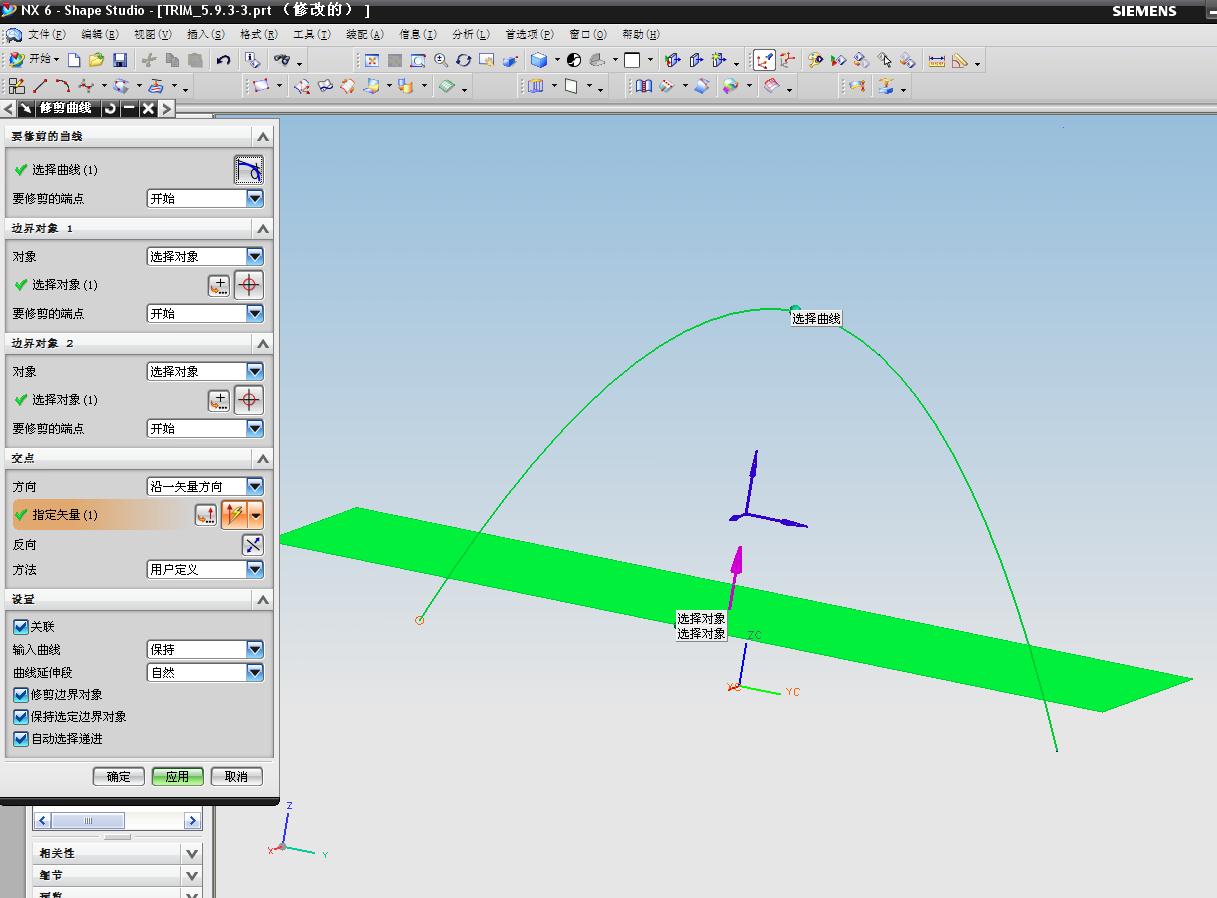Click the Studio Spline icon
Screen dimensions: 1217x898
pyautogui.click(x=86, y=87)
